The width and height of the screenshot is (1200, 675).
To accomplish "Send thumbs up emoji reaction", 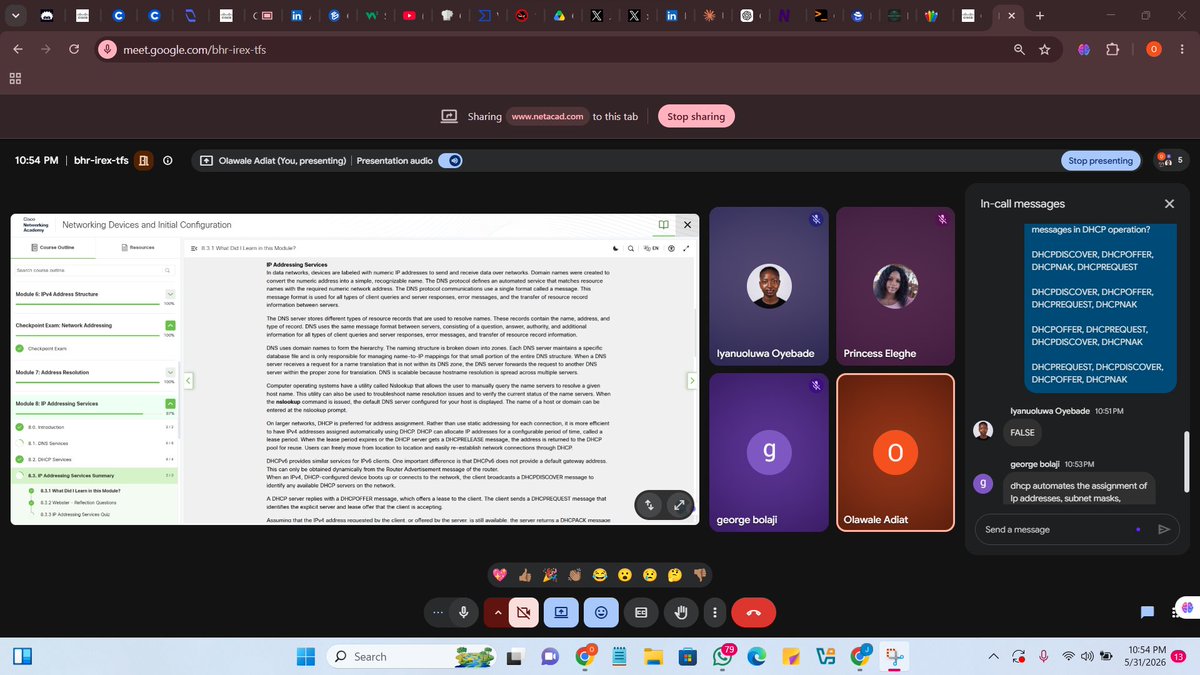I will [525, 575].
